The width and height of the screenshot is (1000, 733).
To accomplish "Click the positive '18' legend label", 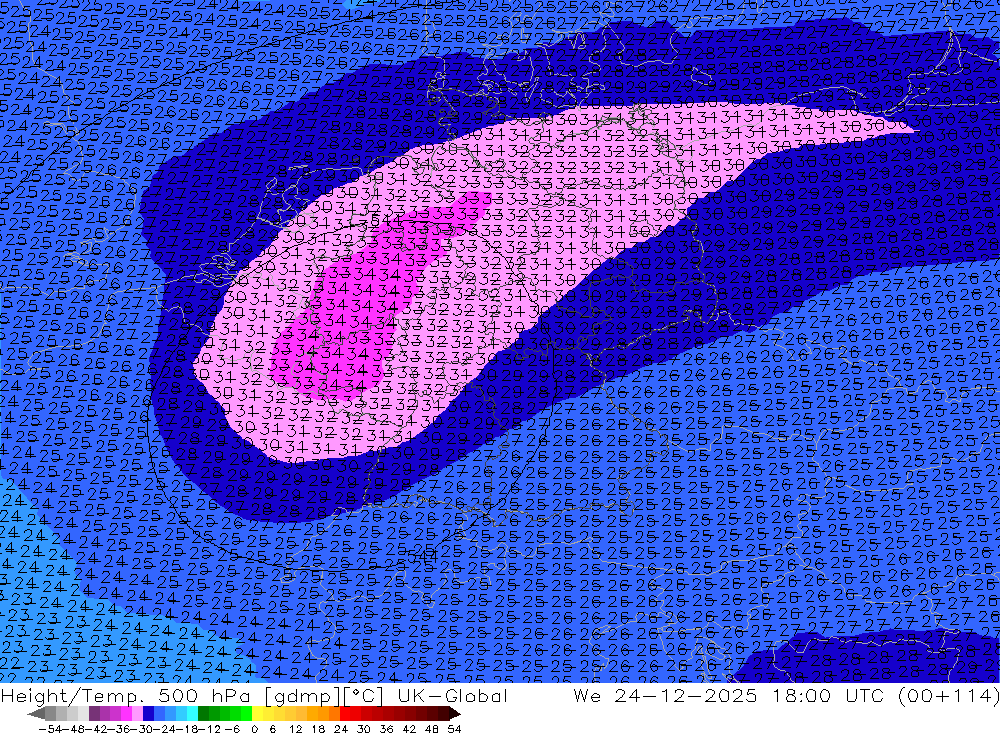I will pos(319,729).
